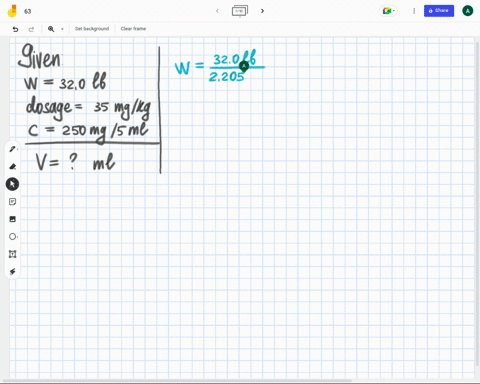Expand the zoom level dropdown
480x384 pixels.
(62, 29)
